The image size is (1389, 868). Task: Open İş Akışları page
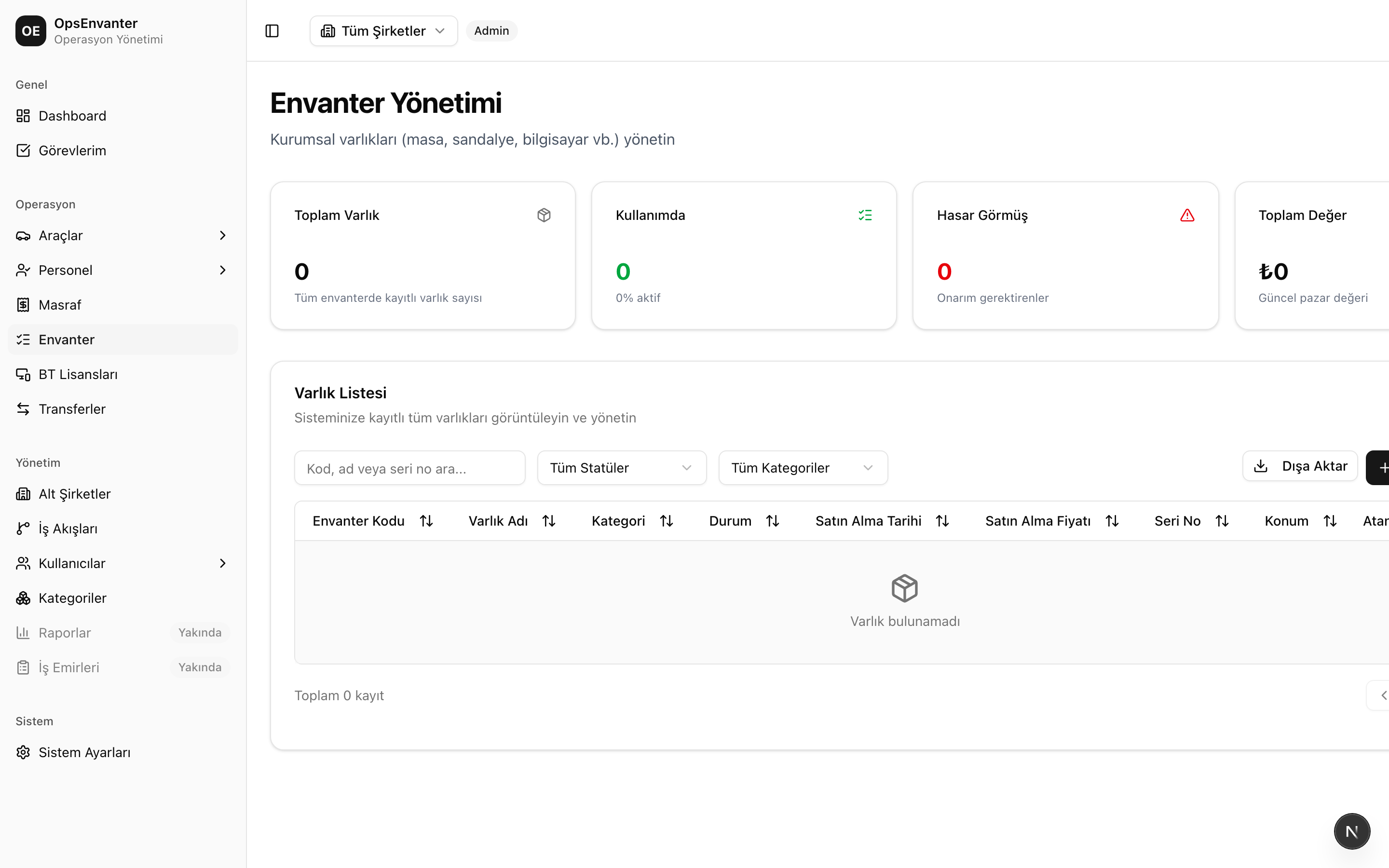(123, 529)
